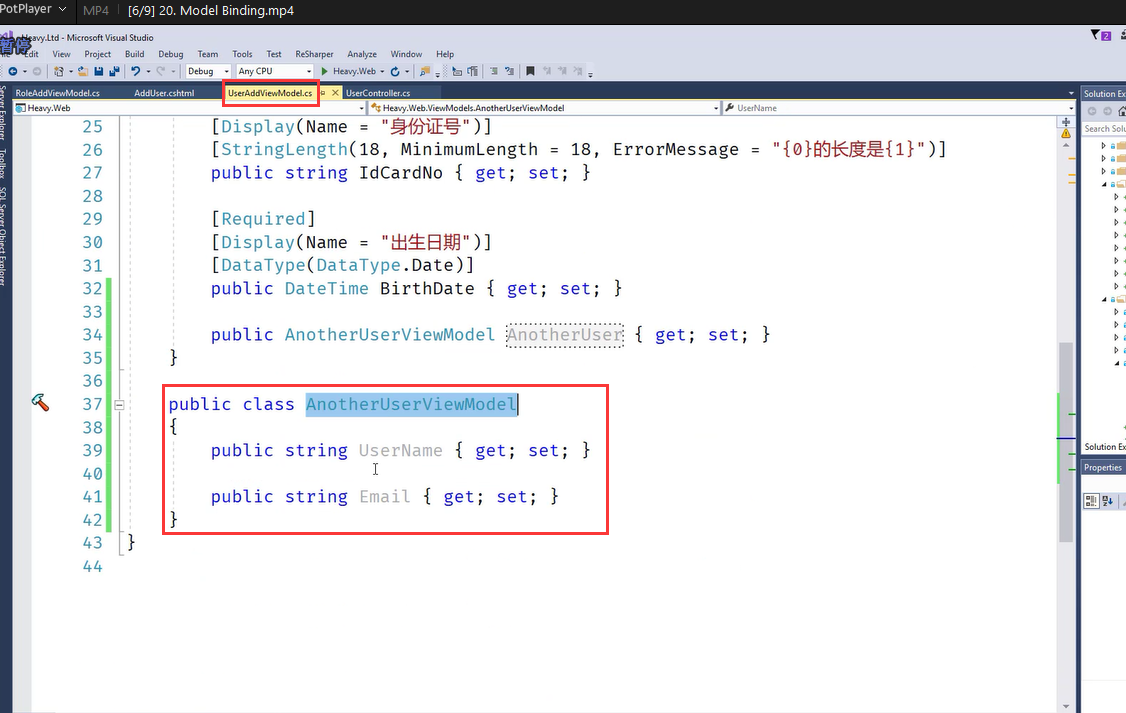Click the vertical editor scrollbar thumb

[1066, 412]
